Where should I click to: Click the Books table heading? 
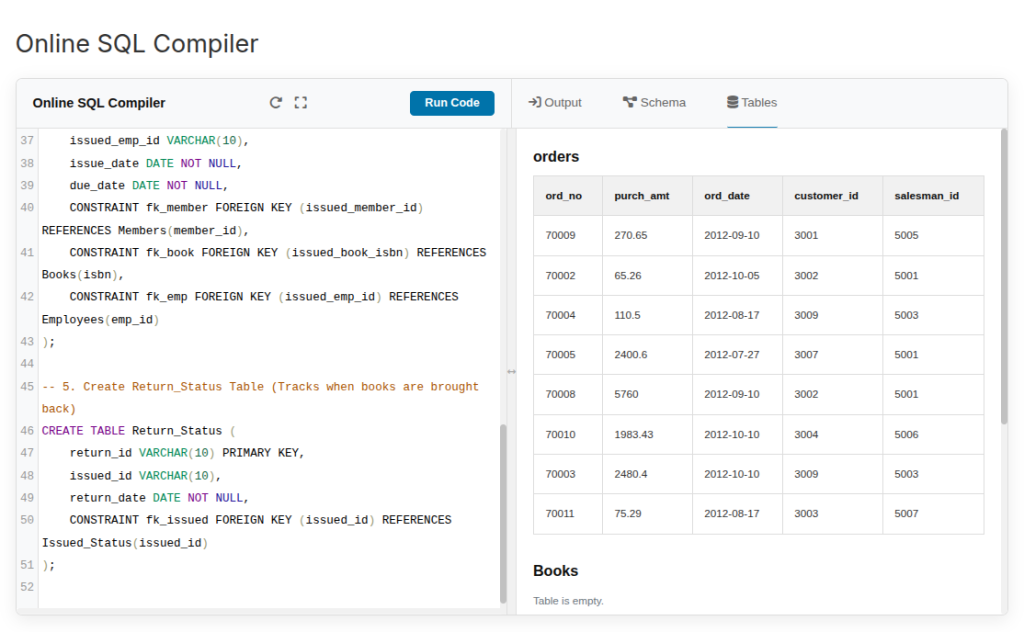(x=555, y=571)
